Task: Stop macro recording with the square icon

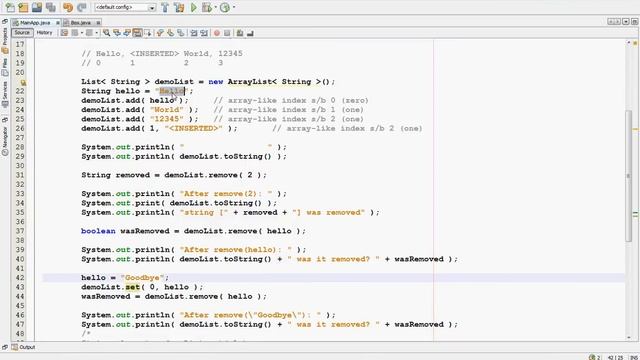Action: [x=227, y=33]
